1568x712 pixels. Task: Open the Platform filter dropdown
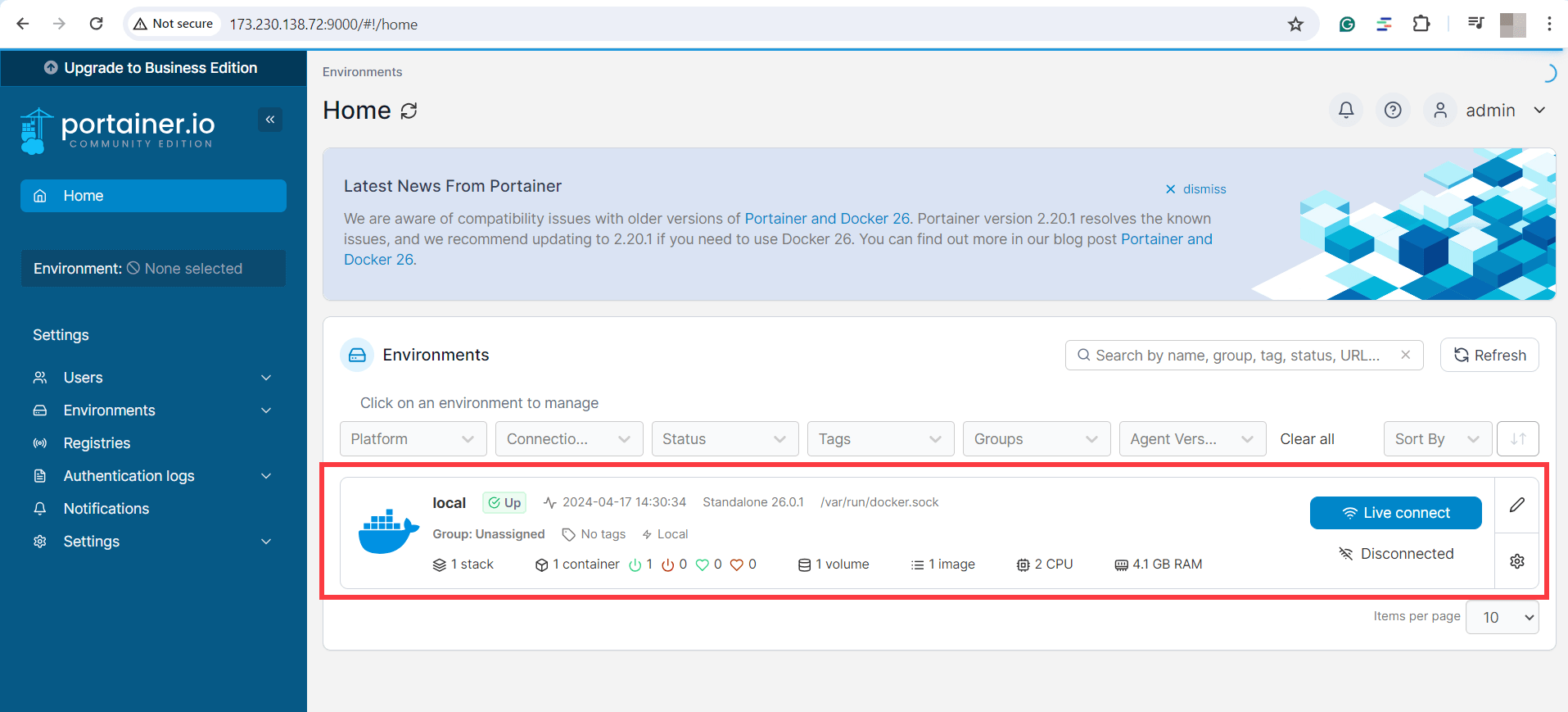coord(413,439)
